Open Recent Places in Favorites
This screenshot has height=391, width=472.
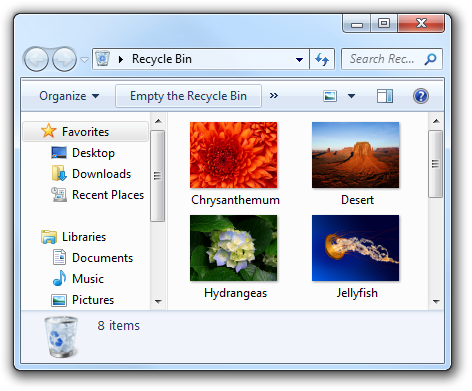click(x=108, y=195)
